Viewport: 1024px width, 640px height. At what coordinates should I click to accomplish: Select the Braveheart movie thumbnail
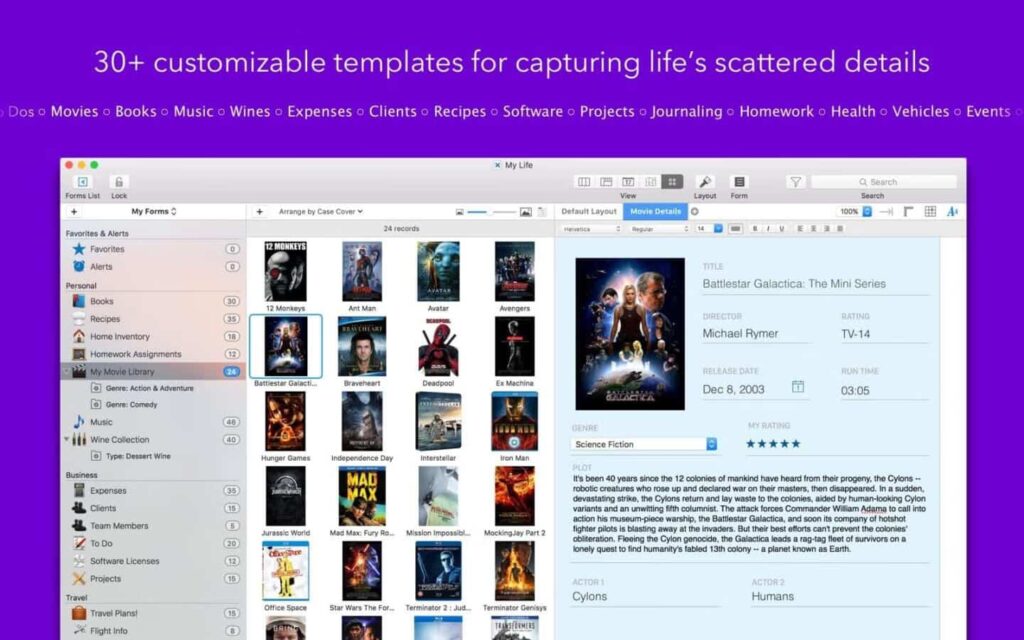(362, 347)
